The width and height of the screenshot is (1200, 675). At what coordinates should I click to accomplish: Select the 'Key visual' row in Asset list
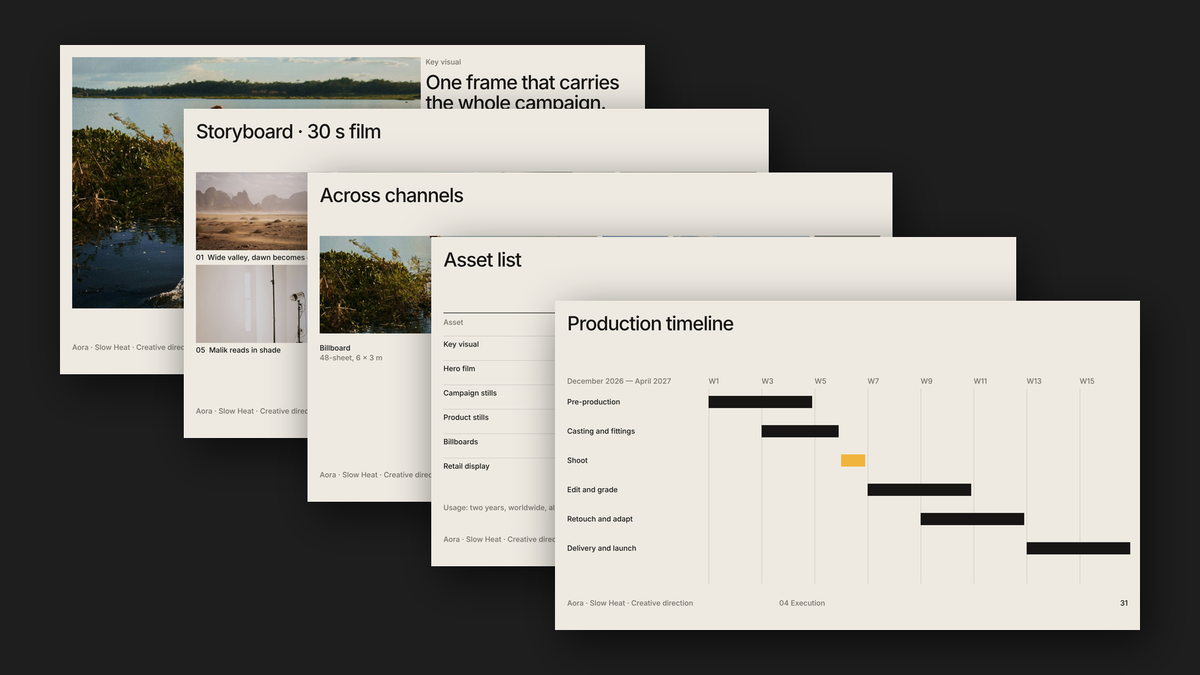499,344
